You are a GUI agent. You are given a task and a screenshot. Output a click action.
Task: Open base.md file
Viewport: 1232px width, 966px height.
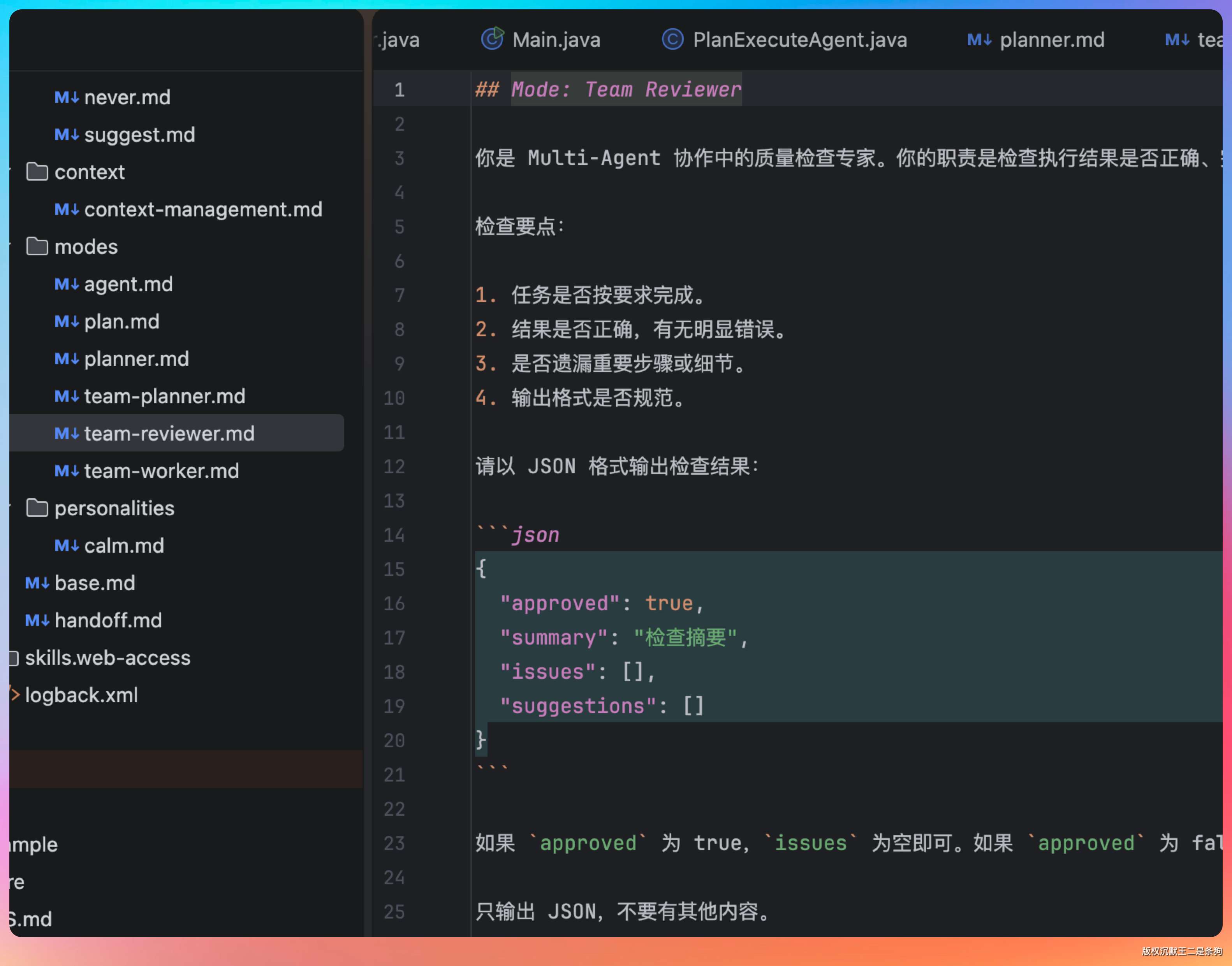click(x=95, y=583)
